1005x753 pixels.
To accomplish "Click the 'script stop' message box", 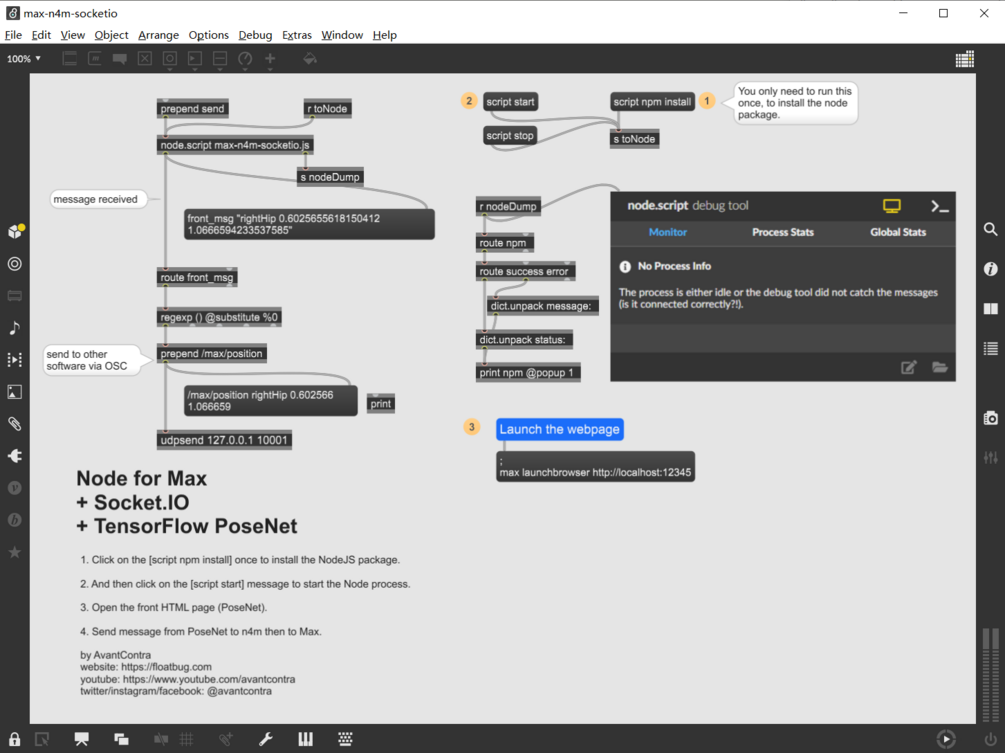I will 510,135.
